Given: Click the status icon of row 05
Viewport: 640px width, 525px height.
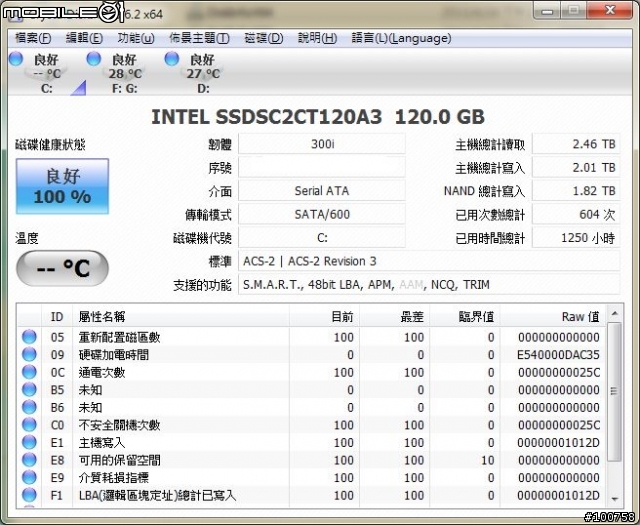Looking at the screenshot, I should tap(29, 337).
